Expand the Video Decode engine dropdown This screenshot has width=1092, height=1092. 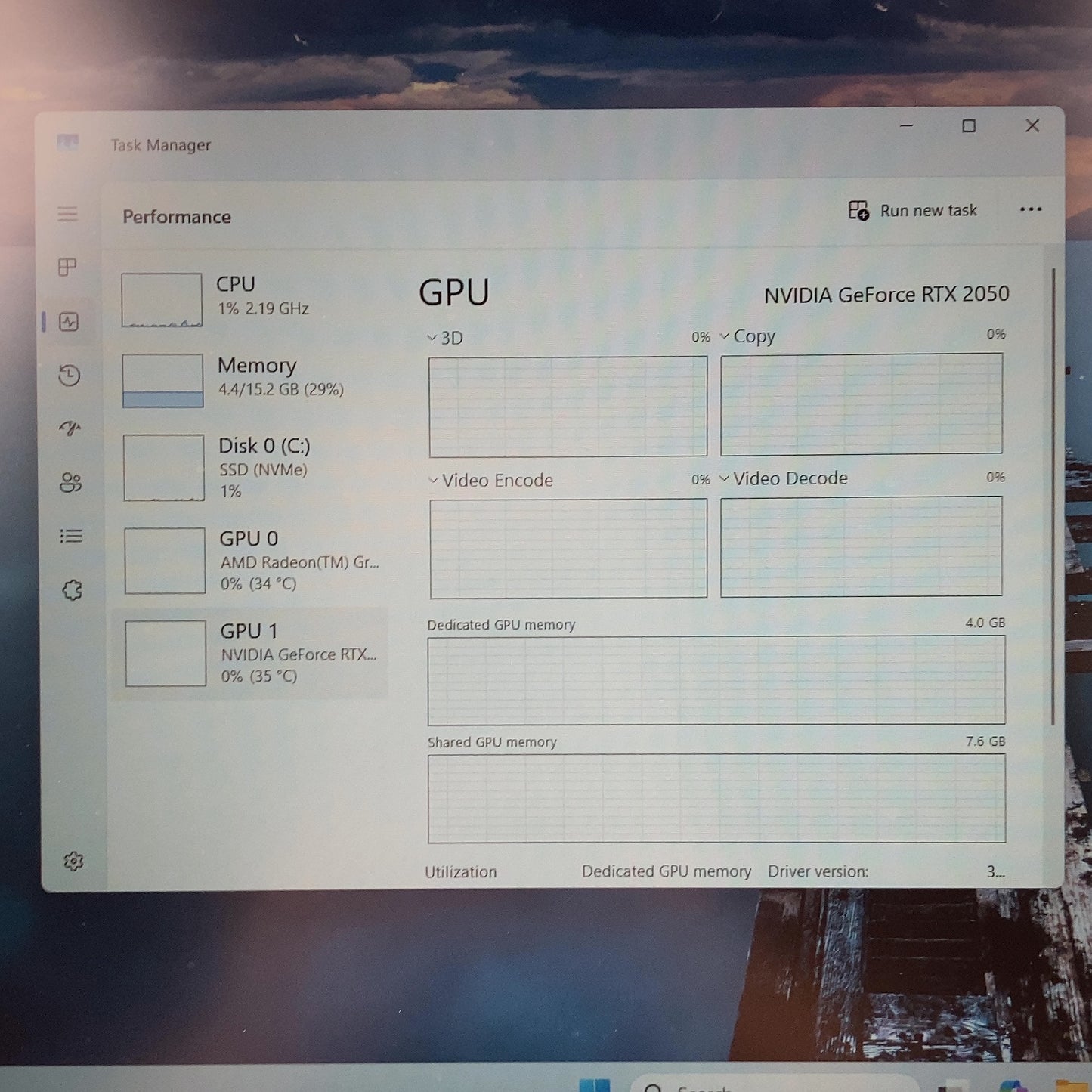click(724, 478)
